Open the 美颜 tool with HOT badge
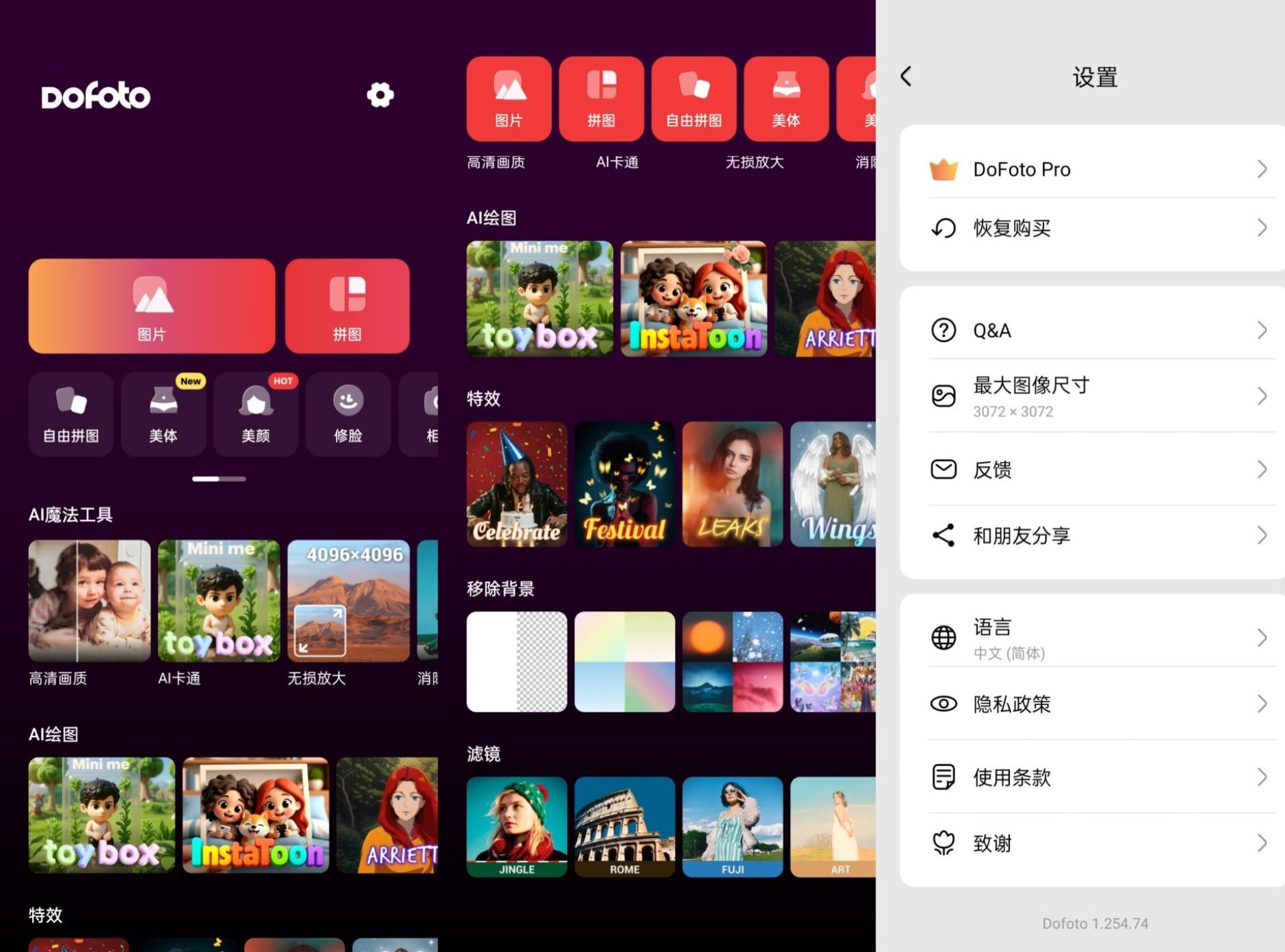The width and height of the screenshot is (1285, 952). click(x=256, y=414)
